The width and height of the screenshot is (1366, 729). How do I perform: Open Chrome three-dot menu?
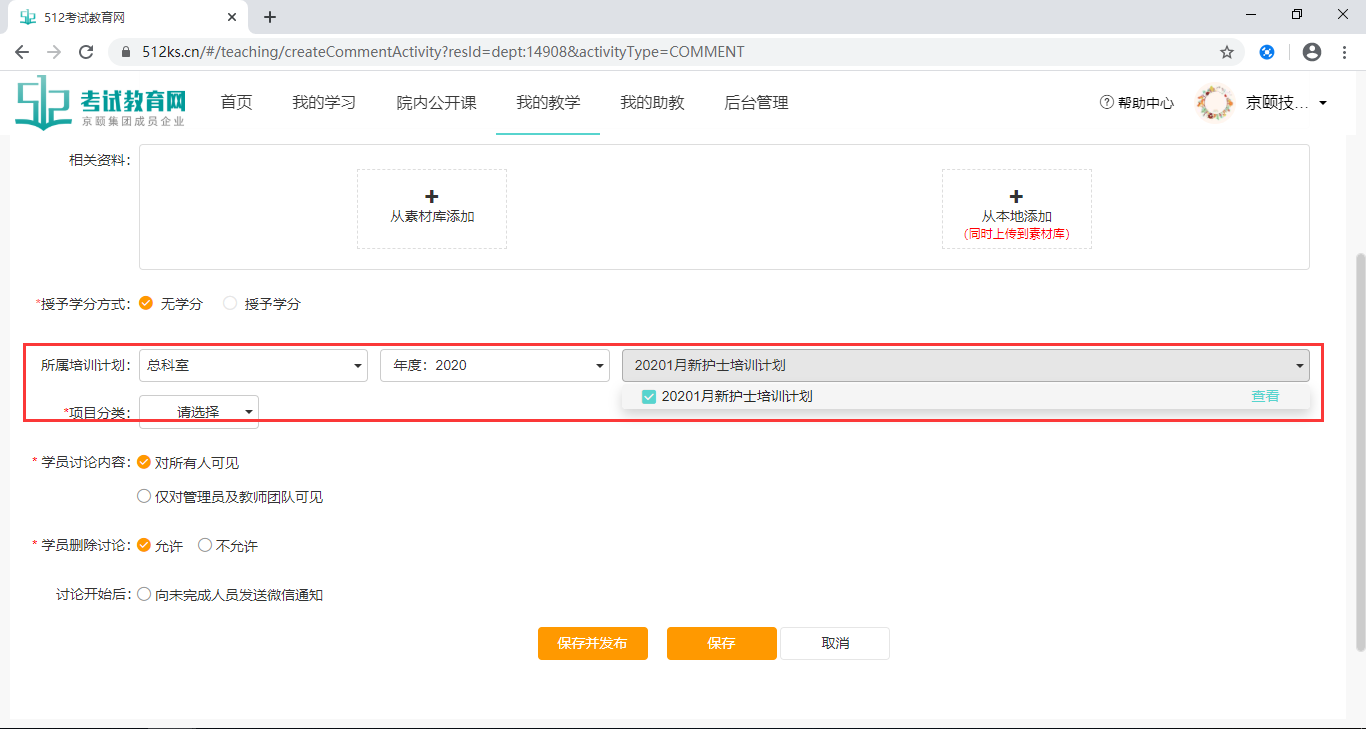[1343, 52]
